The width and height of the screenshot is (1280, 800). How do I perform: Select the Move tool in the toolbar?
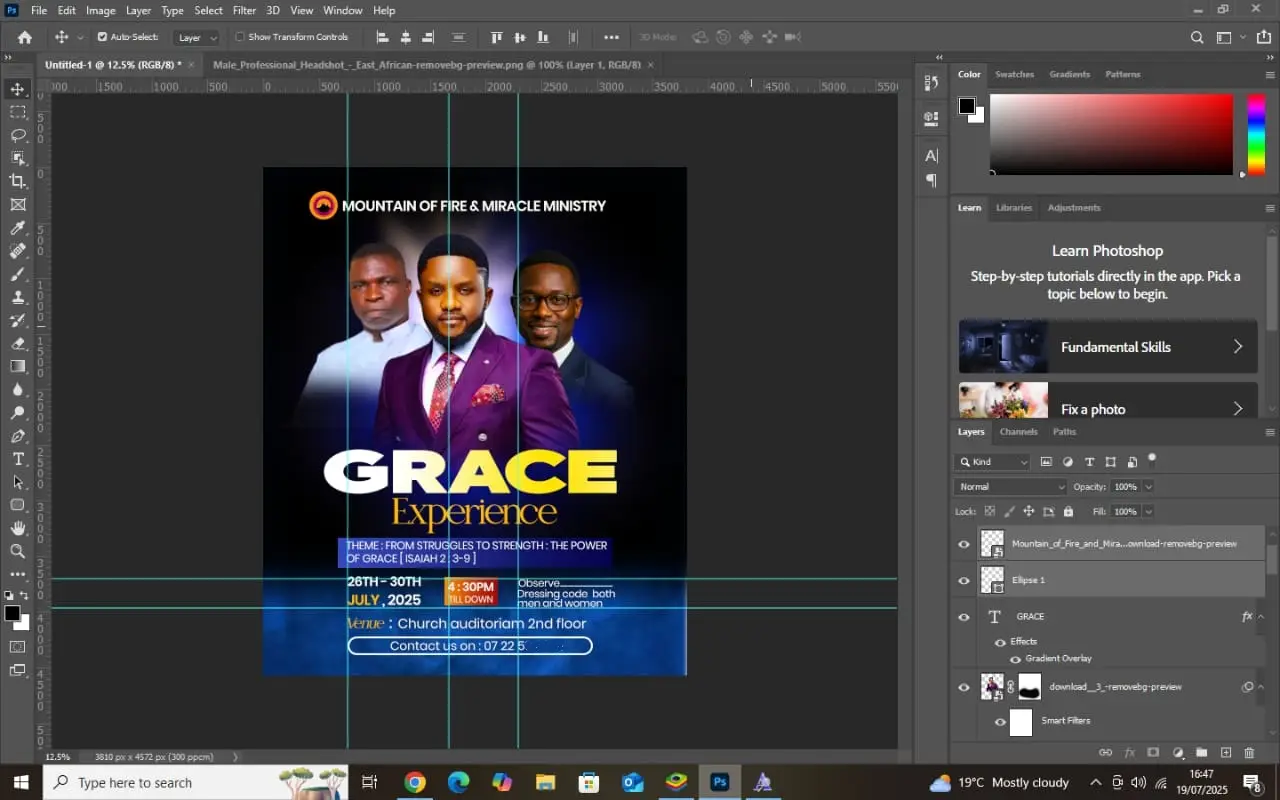18,89
